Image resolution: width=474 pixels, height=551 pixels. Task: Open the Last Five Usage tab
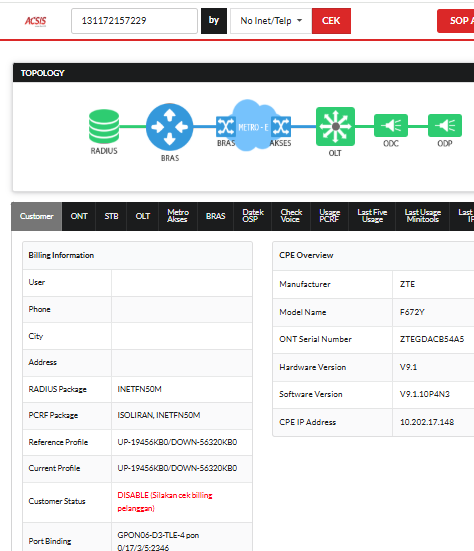click(372, 216)
